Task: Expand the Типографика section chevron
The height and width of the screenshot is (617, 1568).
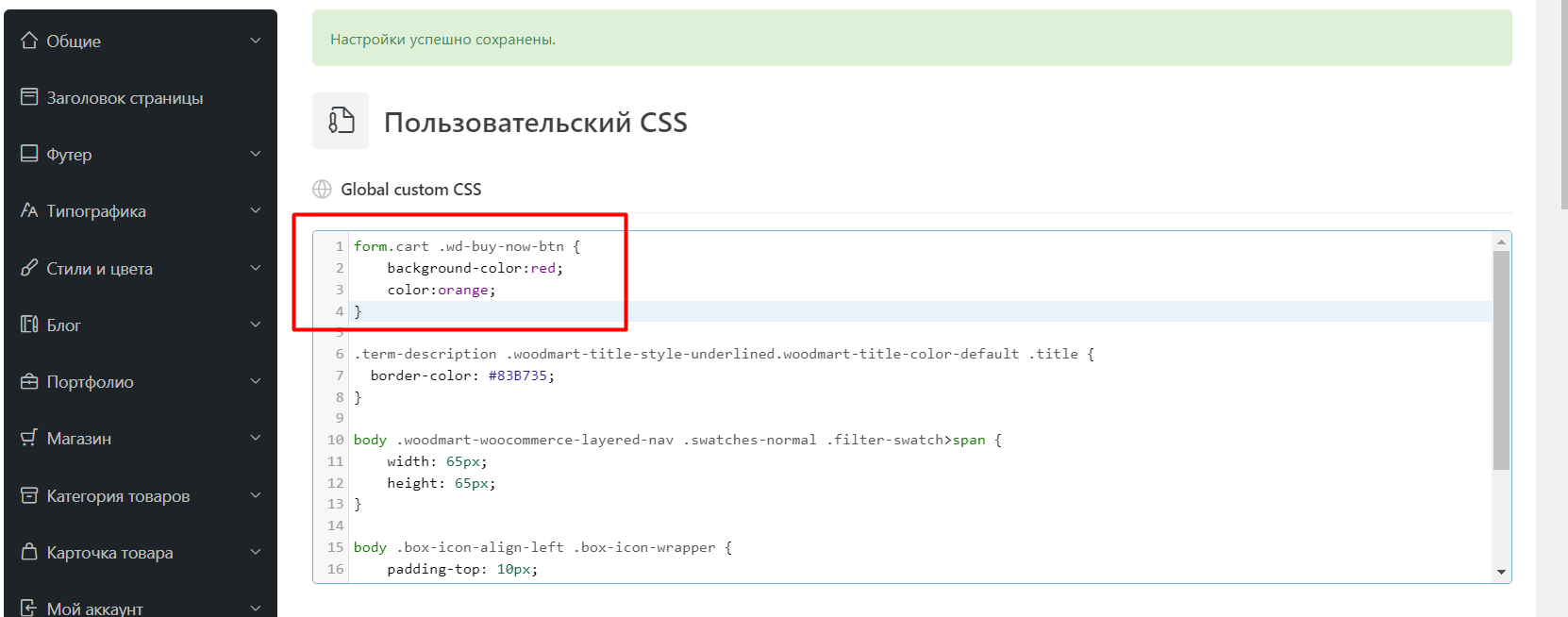Action: click(x=256, y=210)
